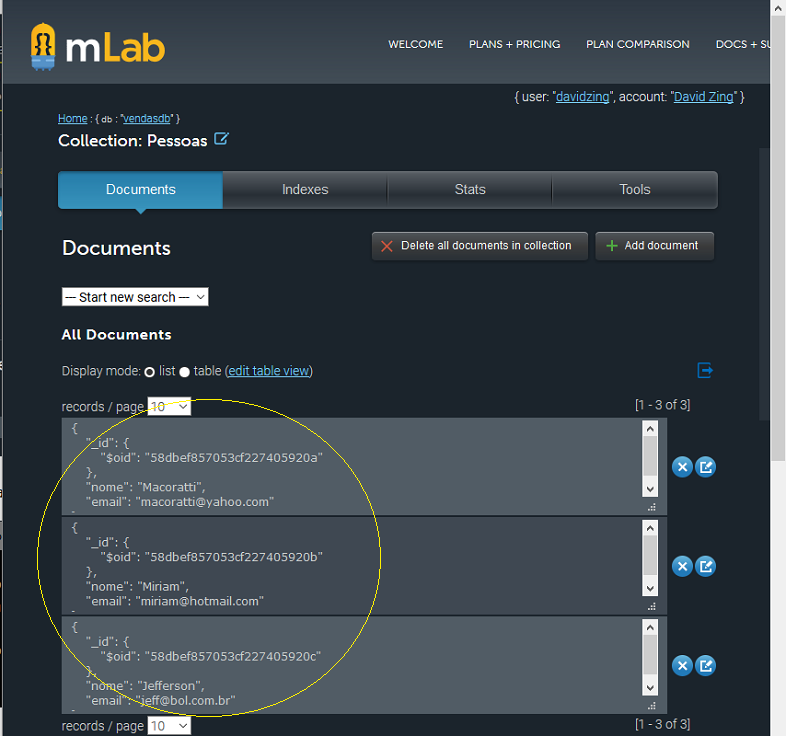Image resolution: width=786 pixels, height=736 pixels.
Task: Edit the Macoratti document
Action: (705, 467)
